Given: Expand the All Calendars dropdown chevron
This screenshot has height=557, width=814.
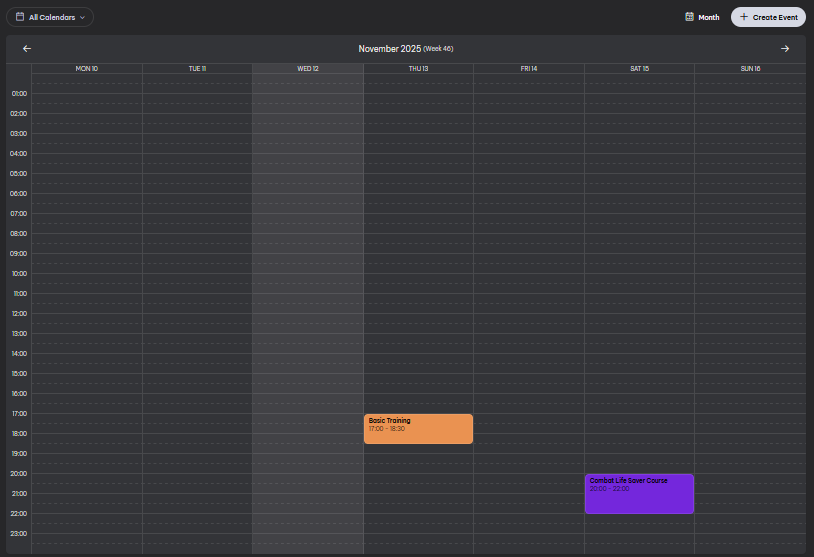Looking at the screenshot, I should pyautogui.click(x=82, y=17).
